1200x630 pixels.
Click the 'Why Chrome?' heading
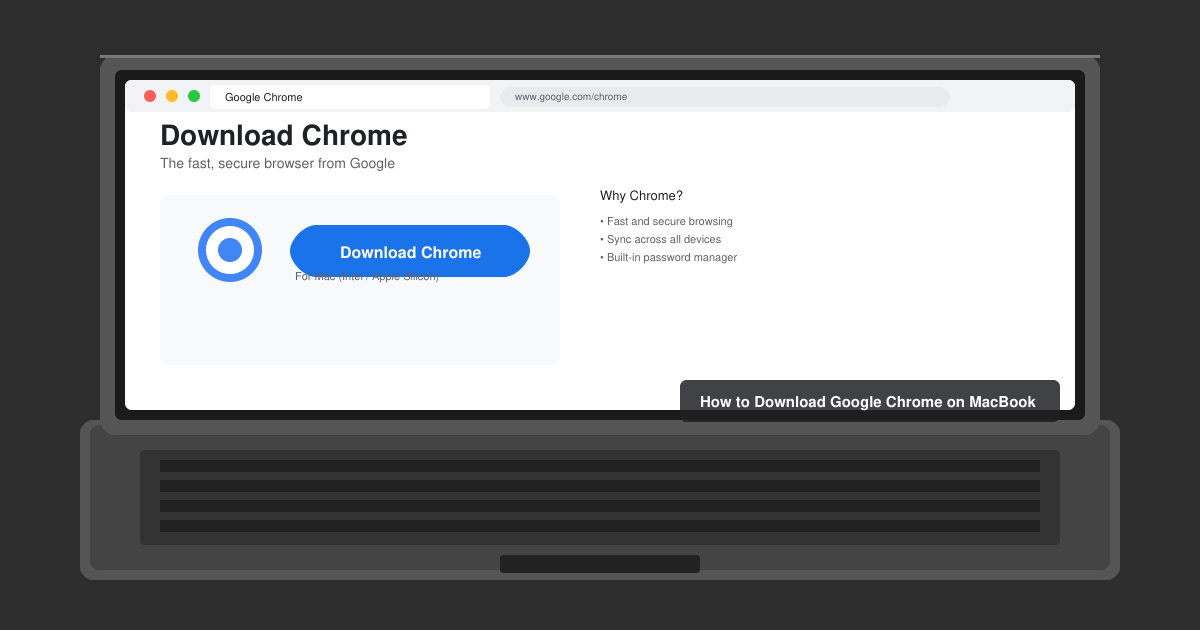pos(641,196)
